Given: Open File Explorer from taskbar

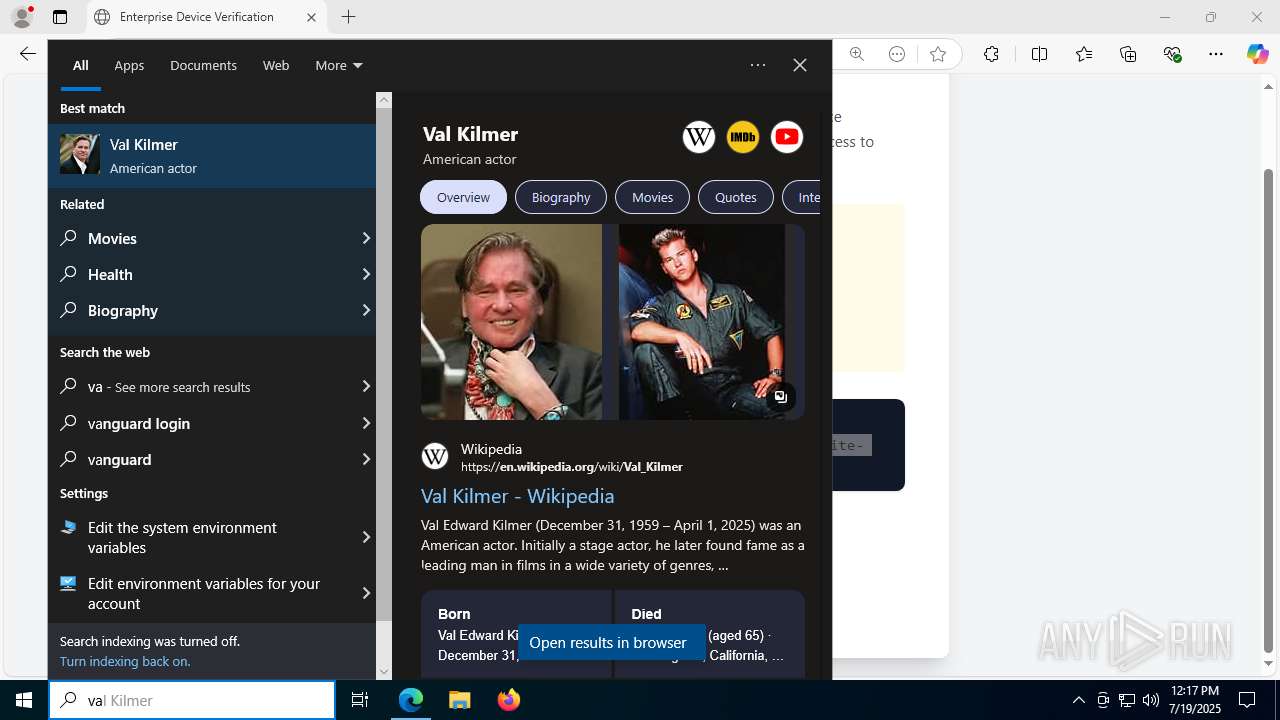Looking at the screenshot, I should [x=459, y=700].
